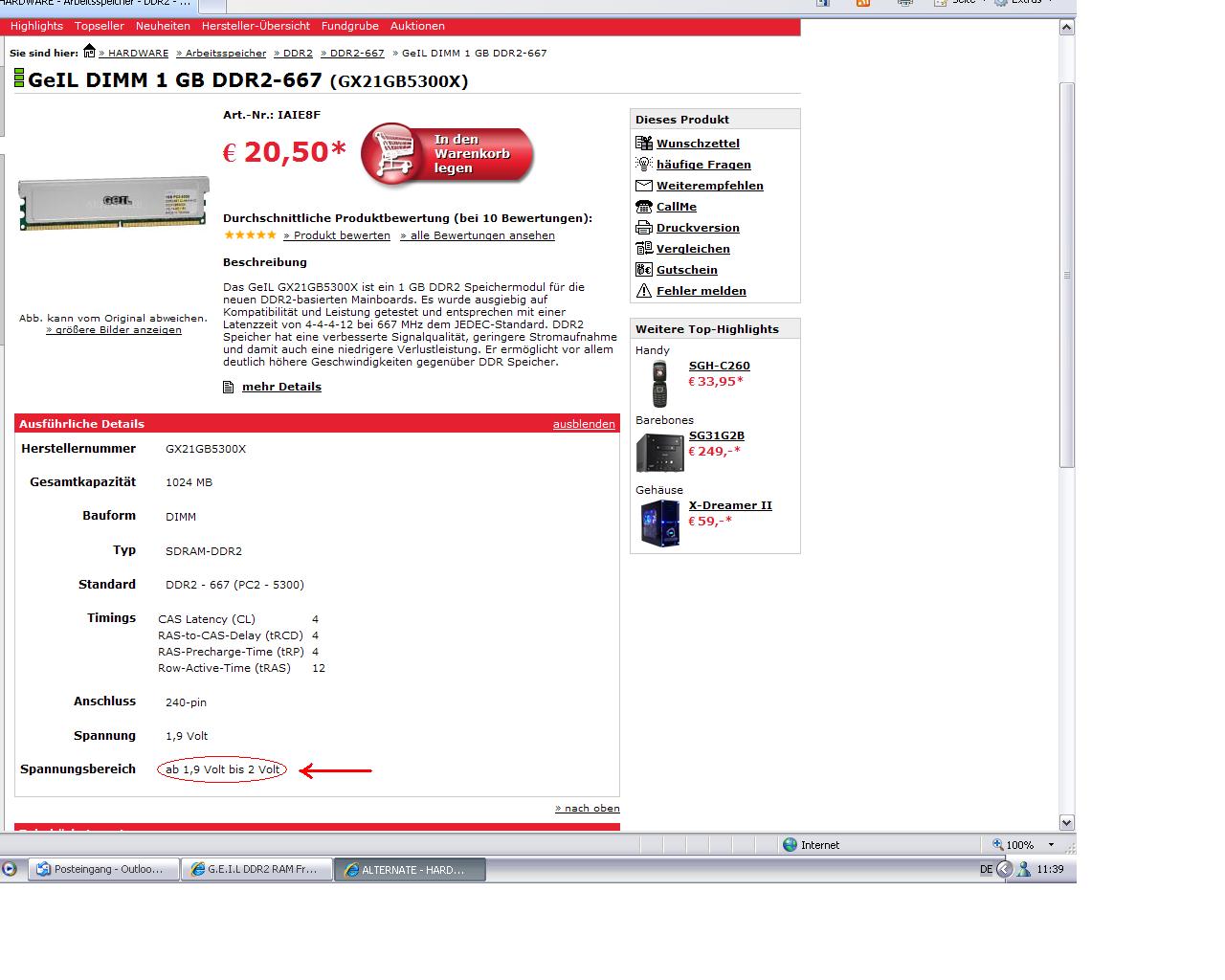Open Wunschzettel link

pyautogui.click(x=698, y=144)
